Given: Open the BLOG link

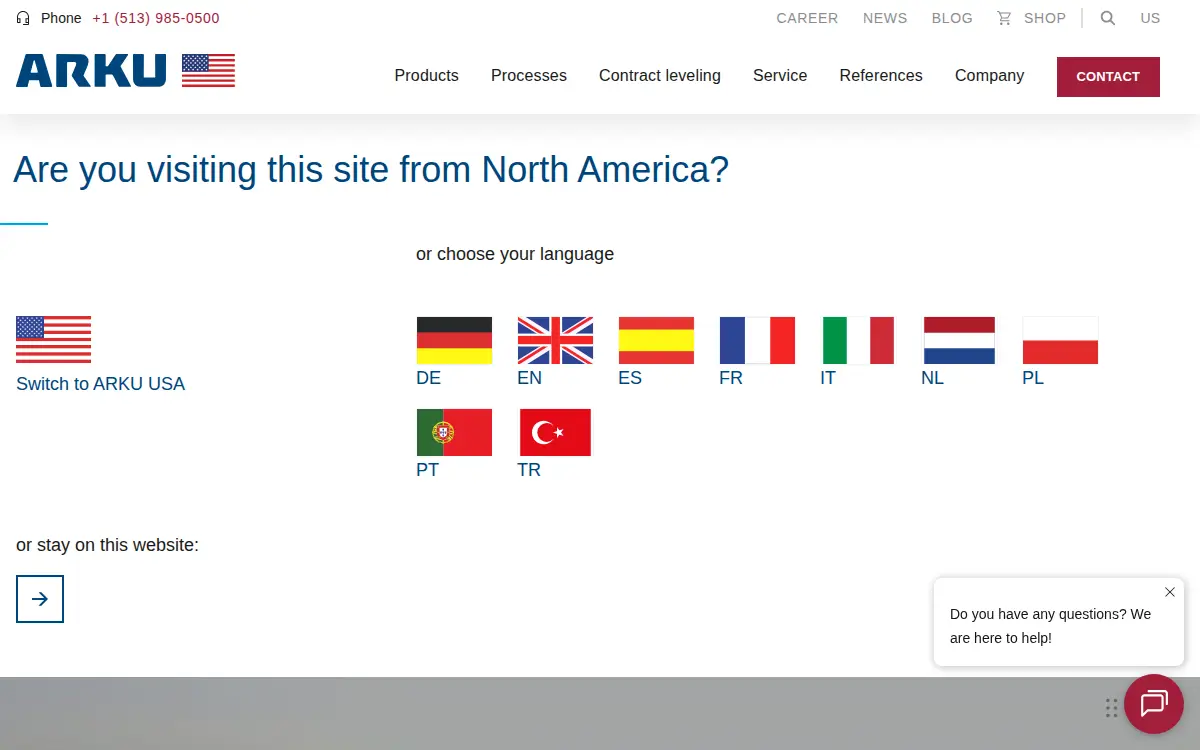Looking at the screenshot, I should (952, 18).
